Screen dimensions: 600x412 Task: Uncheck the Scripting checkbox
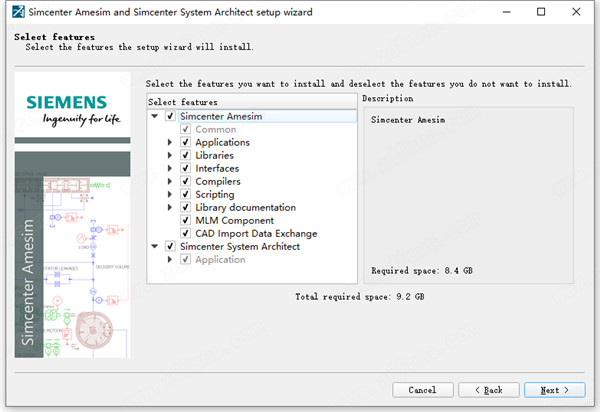tap(186, 194)
